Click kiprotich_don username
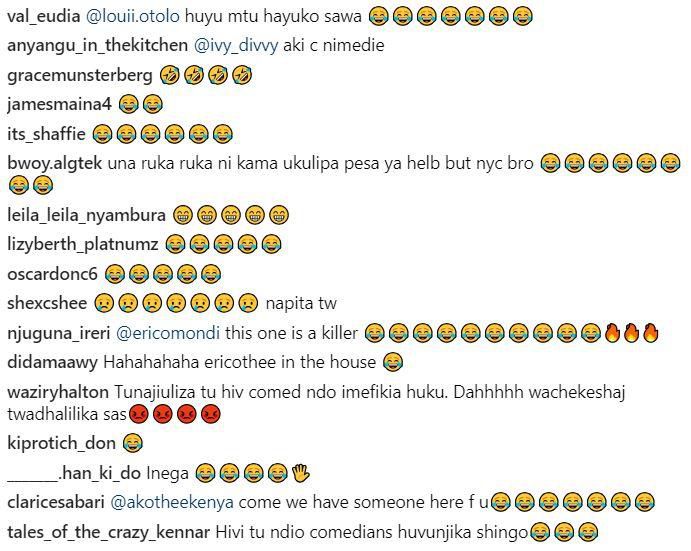This screenshot has height=551, width=691. (x=61, y=443)
